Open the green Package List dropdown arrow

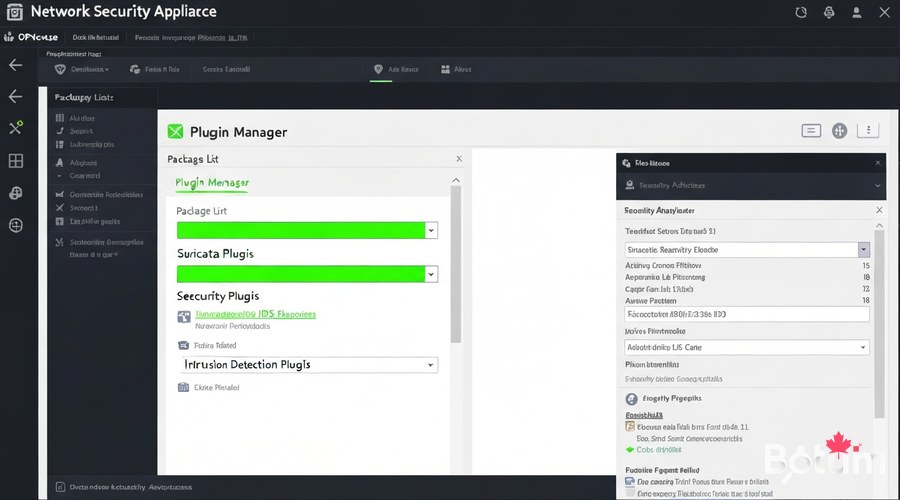(x=431, y=230)
